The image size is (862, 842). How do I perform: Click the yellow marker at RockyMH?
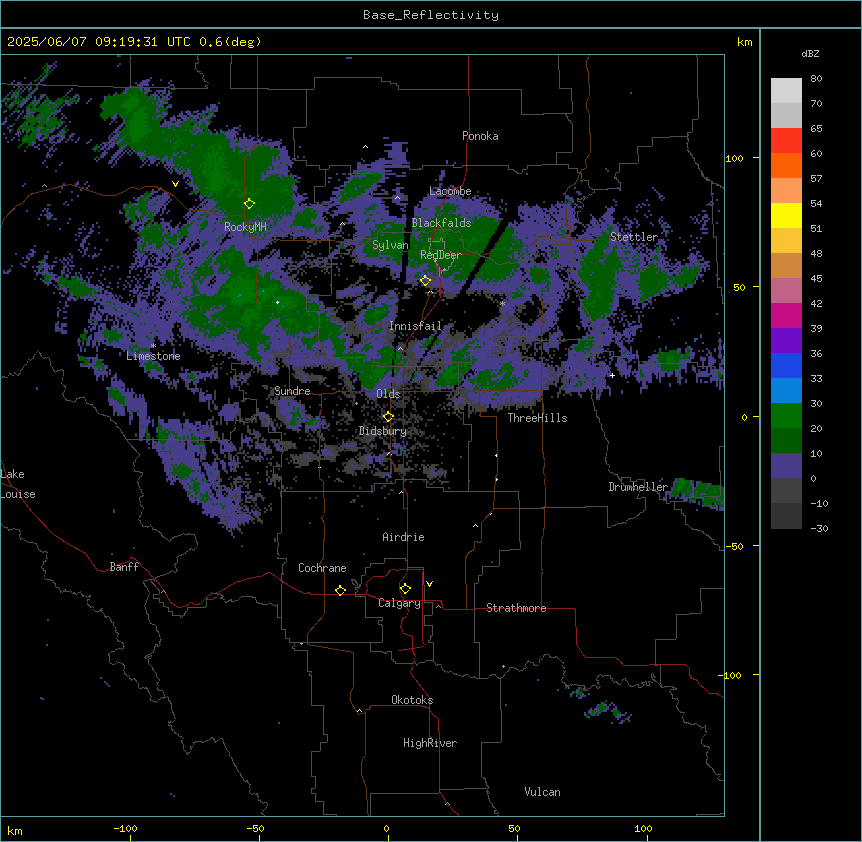click(249, 203)
